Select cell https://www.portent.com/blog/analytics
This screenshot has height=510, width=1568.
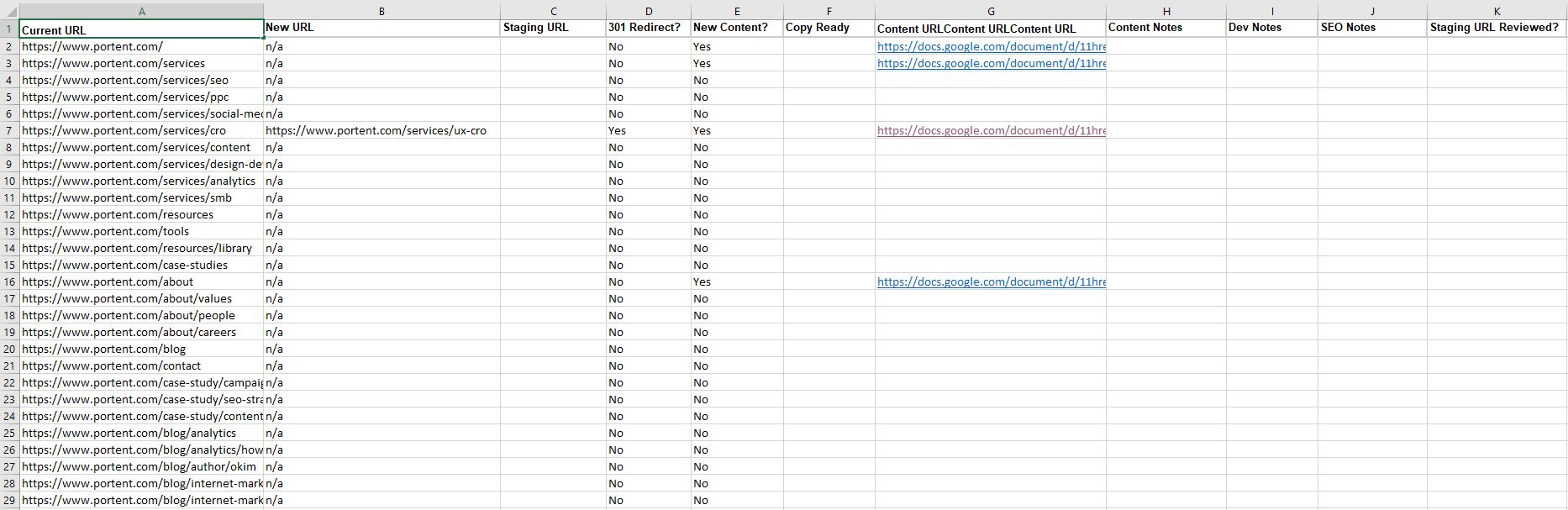tap(141, 433)
